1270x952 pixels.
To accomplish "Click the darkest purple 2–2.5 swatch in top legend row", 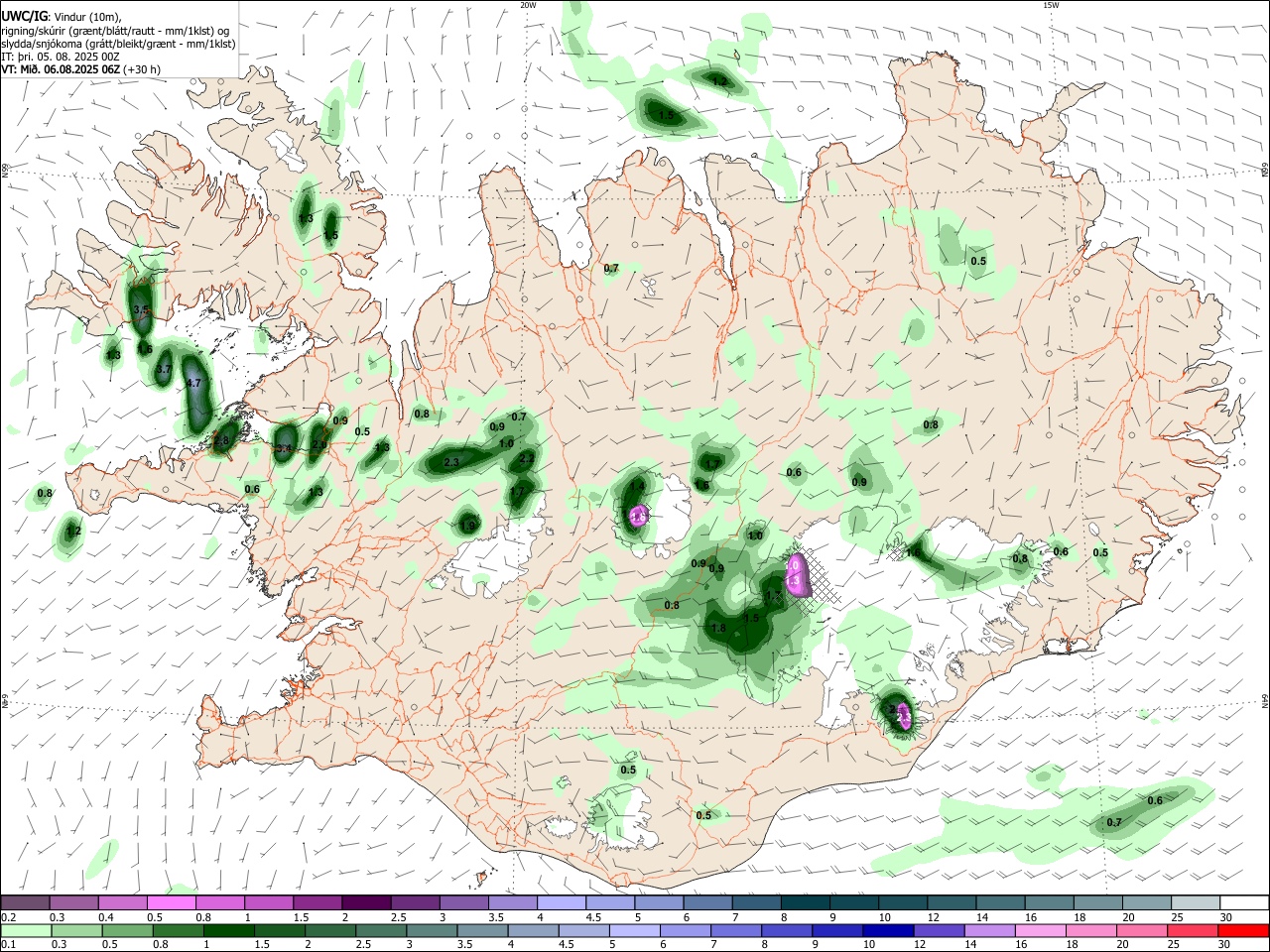I will [x=366, y=902].
